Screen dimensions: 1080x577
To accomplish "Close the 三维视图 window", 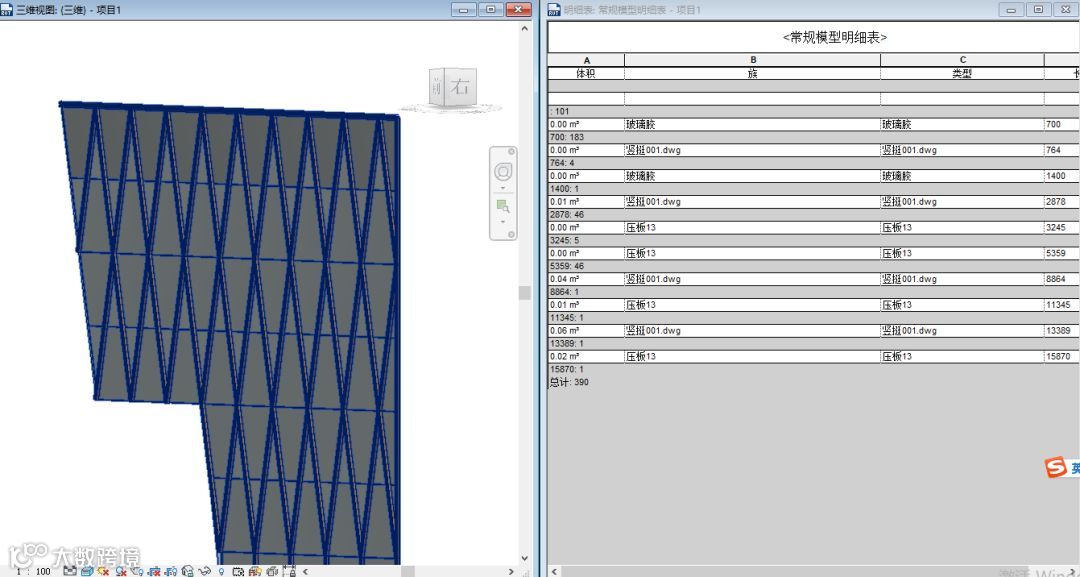I will [518, 10].
